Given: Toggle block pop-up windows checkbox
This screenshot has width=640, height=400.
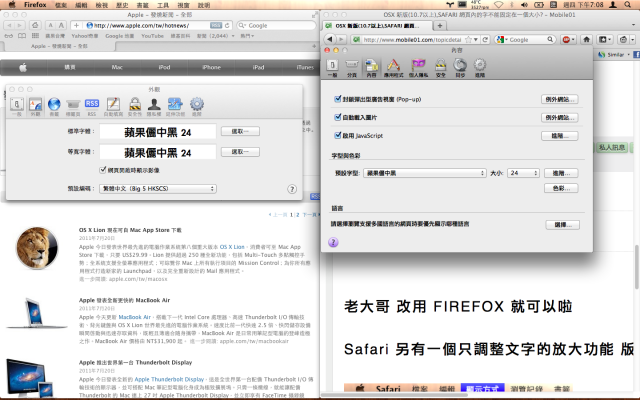Looking at the screenshot, I should 337,99.
